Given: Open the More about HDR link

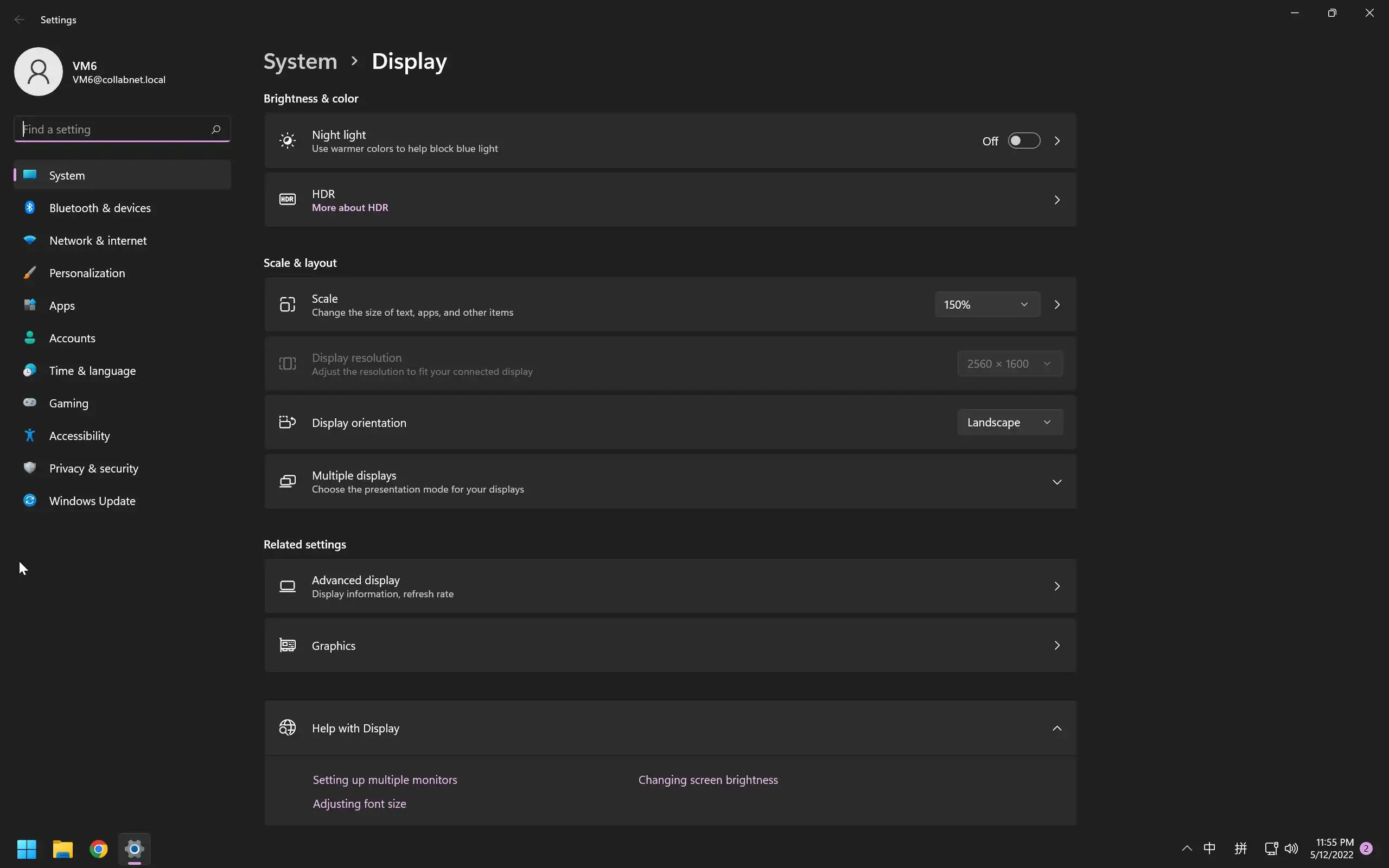Looking at the screenshot, I should coord(350,208).
